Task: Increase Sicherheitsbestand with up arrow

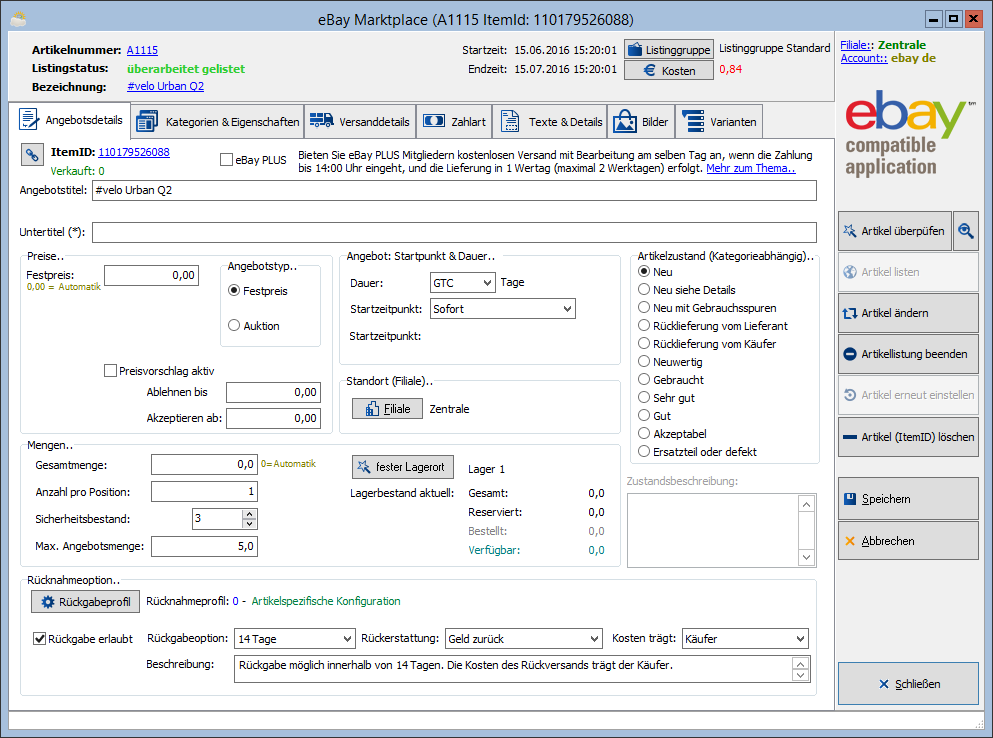Action: 250,514
